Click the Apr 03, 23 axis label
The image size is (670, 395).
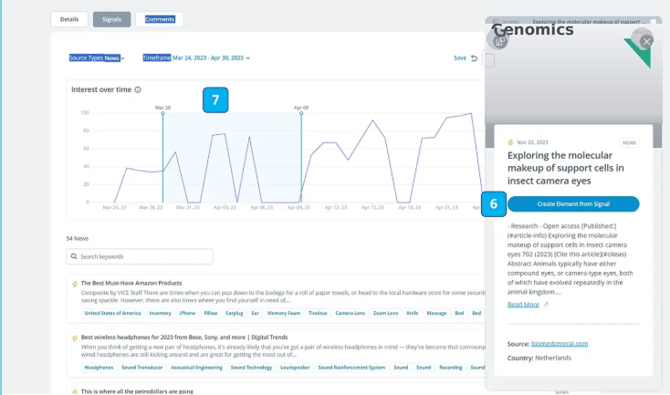[x=225, y=207]
